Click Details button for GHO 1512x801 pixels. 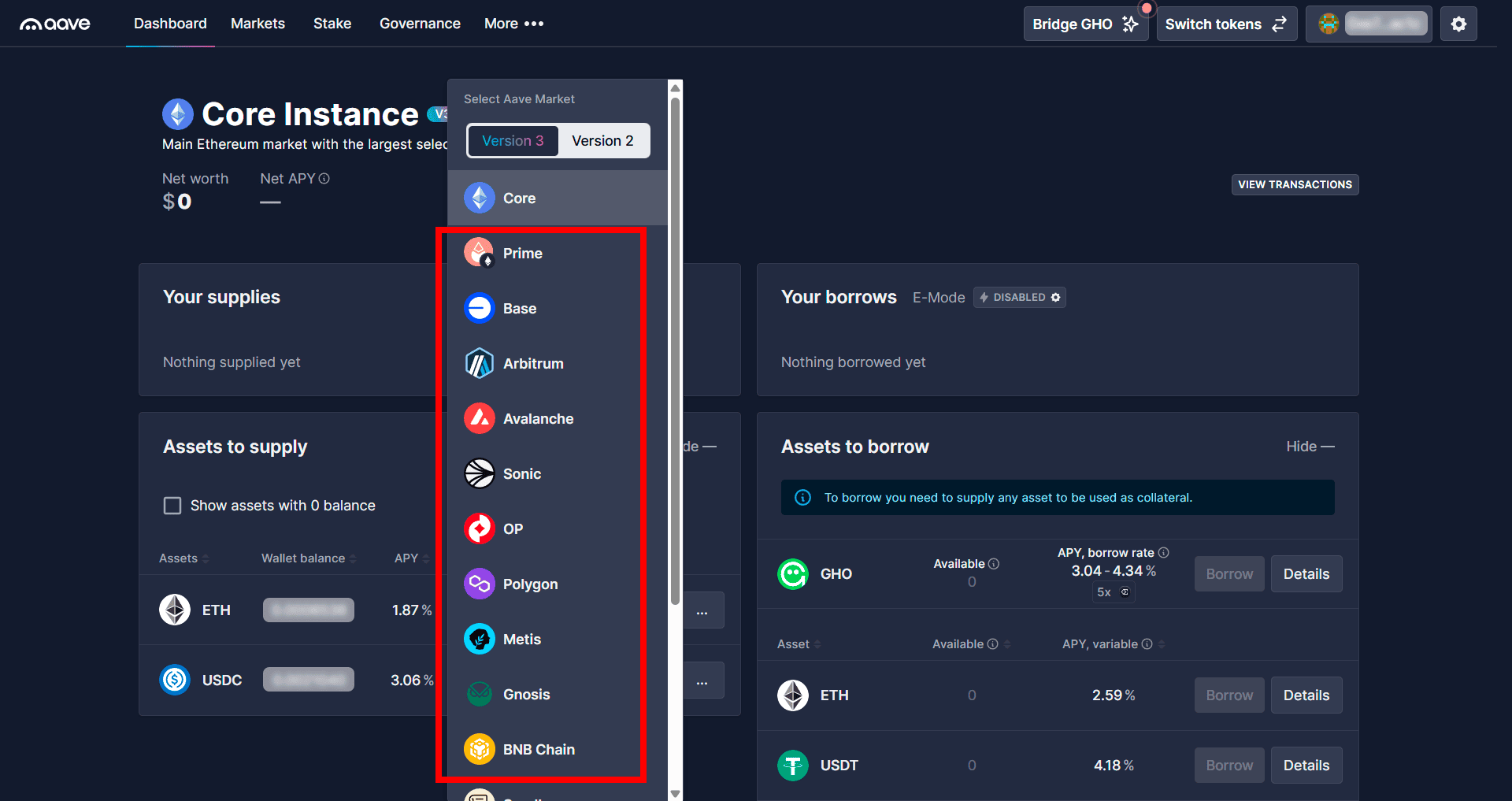(x=1306, y=574)
